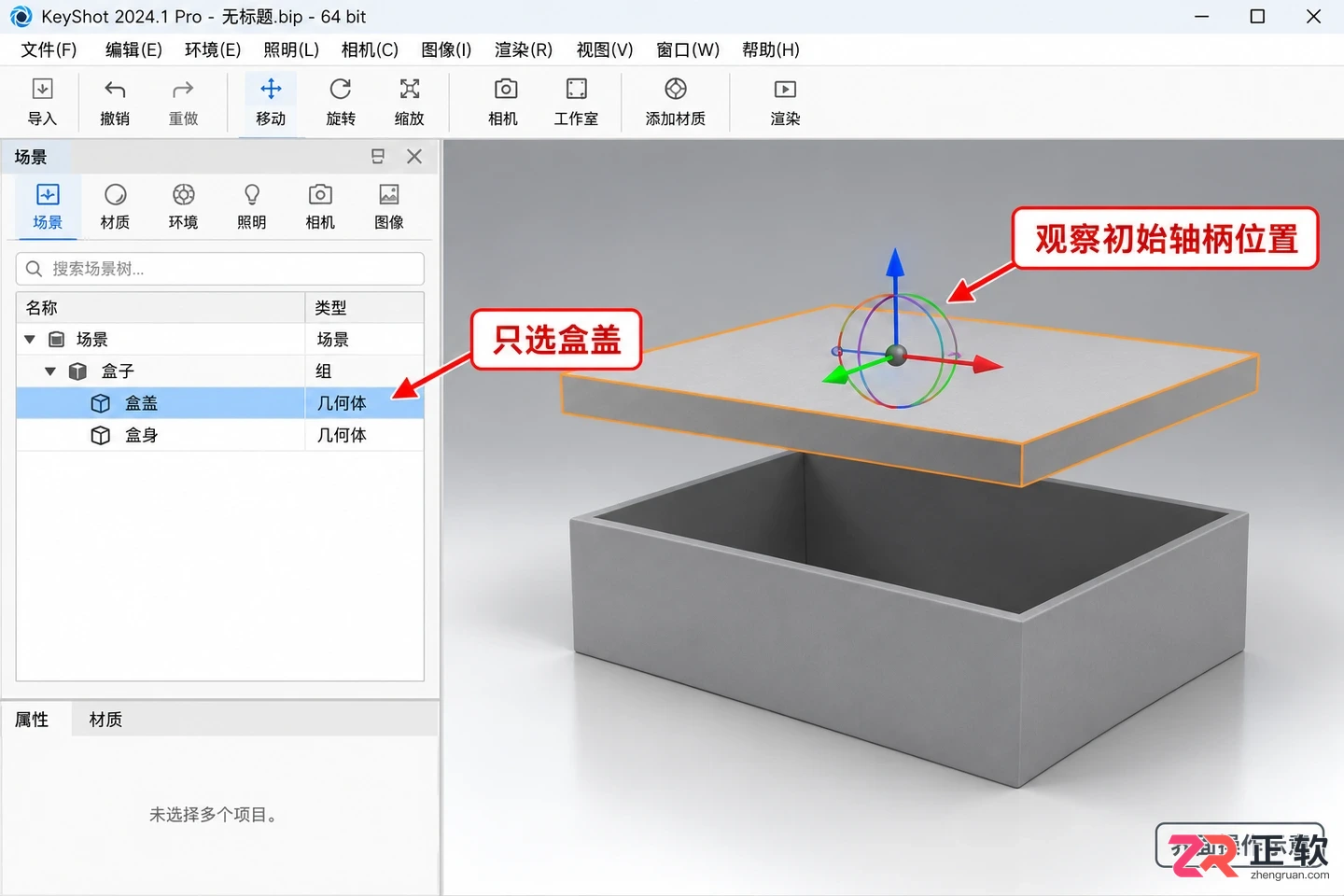
Task: Click the 导入 import toolbar icon
Action: [42, 102]
